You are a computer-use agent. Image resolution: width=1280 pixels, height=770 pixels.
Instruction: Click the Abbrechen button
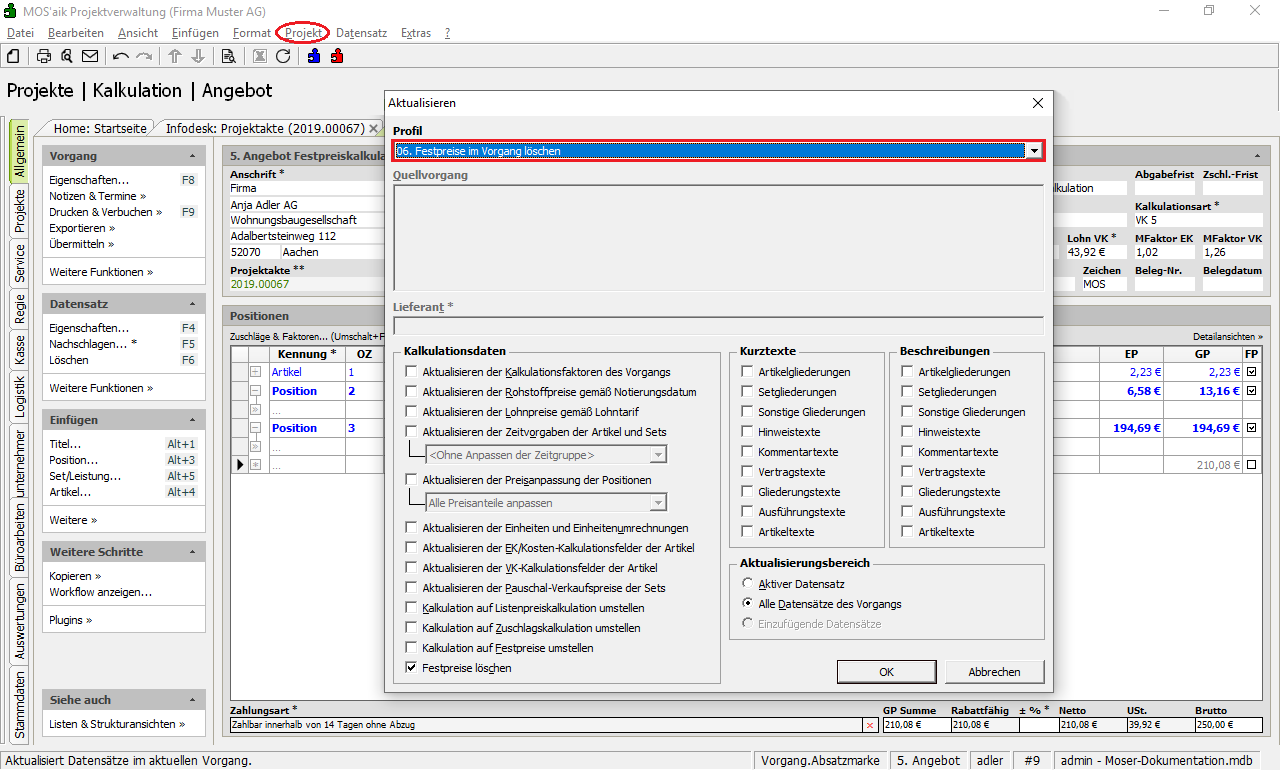tap(994, 672)
